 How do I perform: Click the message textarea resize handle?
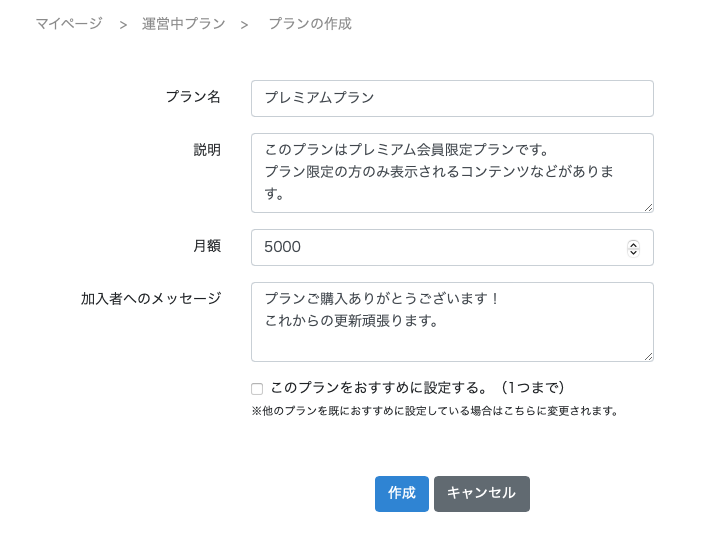coord(648,356)
